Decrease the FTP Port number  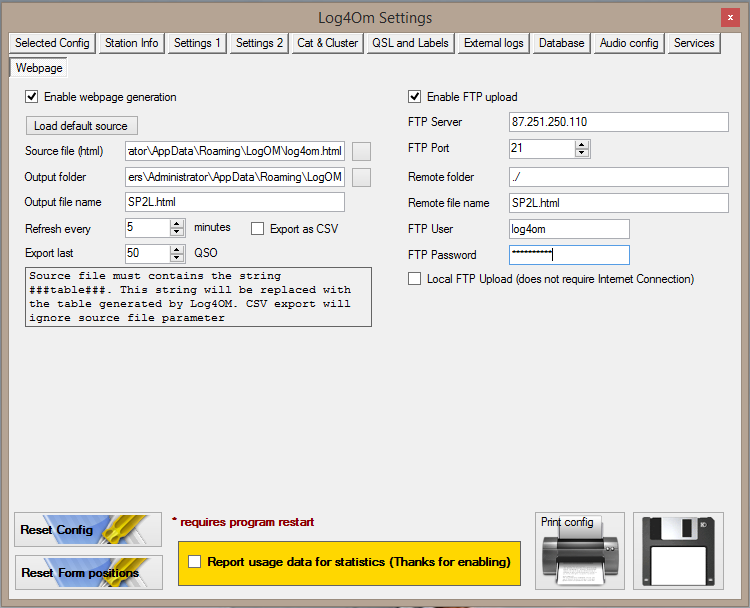pyautogui.click(x=582, y=153)
